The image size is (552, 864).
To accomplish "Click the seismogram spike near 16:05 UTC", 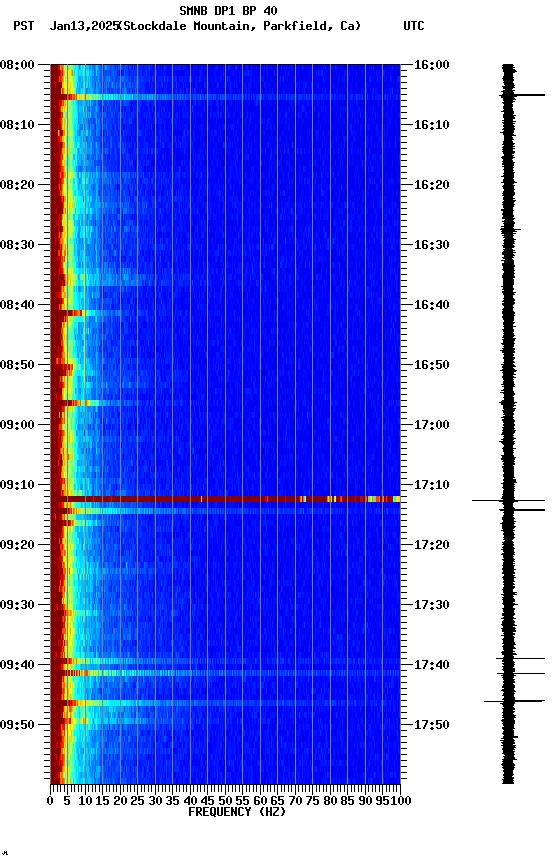I will (522, 95).
